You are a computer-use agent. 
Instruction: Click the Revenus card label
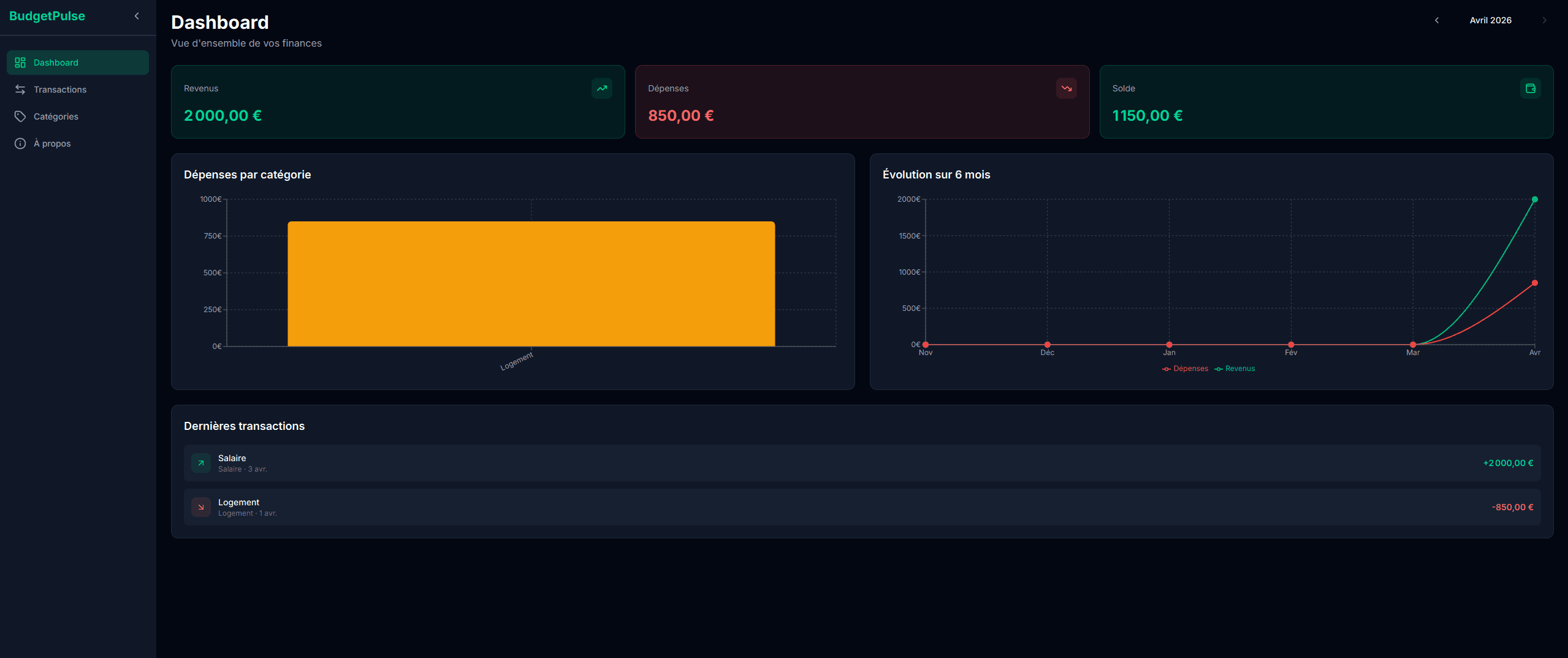(x=201, y=88)
